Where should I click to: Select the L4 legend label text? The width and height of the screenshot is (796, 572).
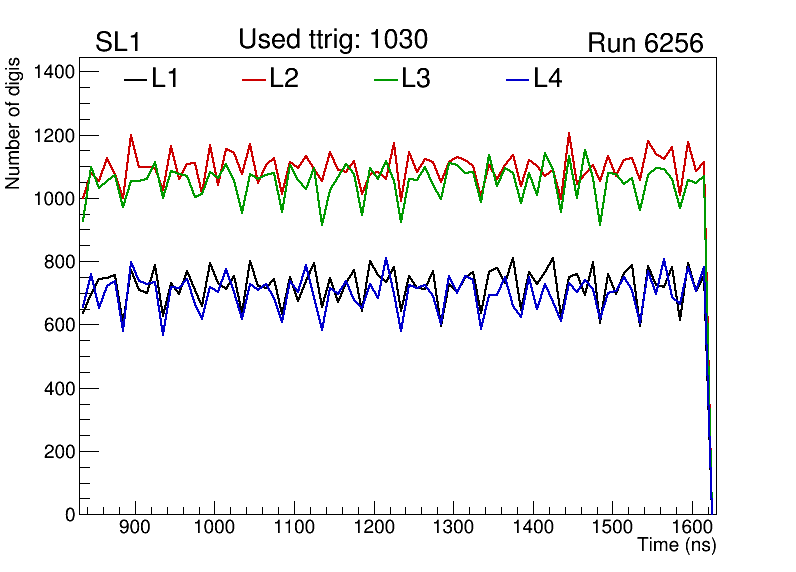[x=547, y=80]
